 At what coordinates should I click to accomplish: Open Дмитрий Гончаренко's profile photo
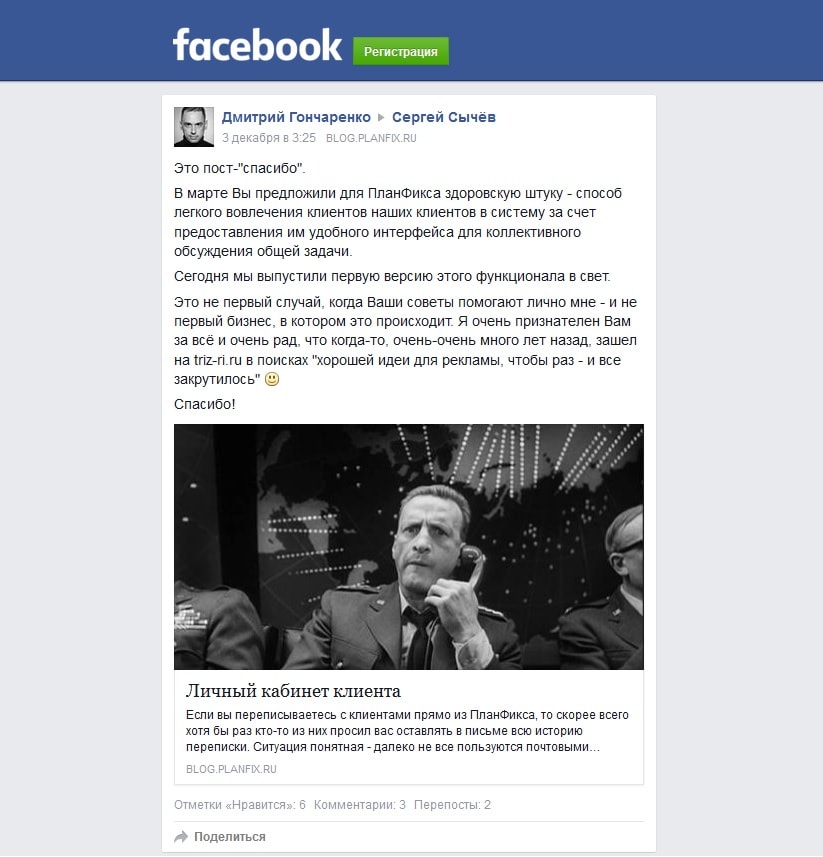[x=193, y=127]
